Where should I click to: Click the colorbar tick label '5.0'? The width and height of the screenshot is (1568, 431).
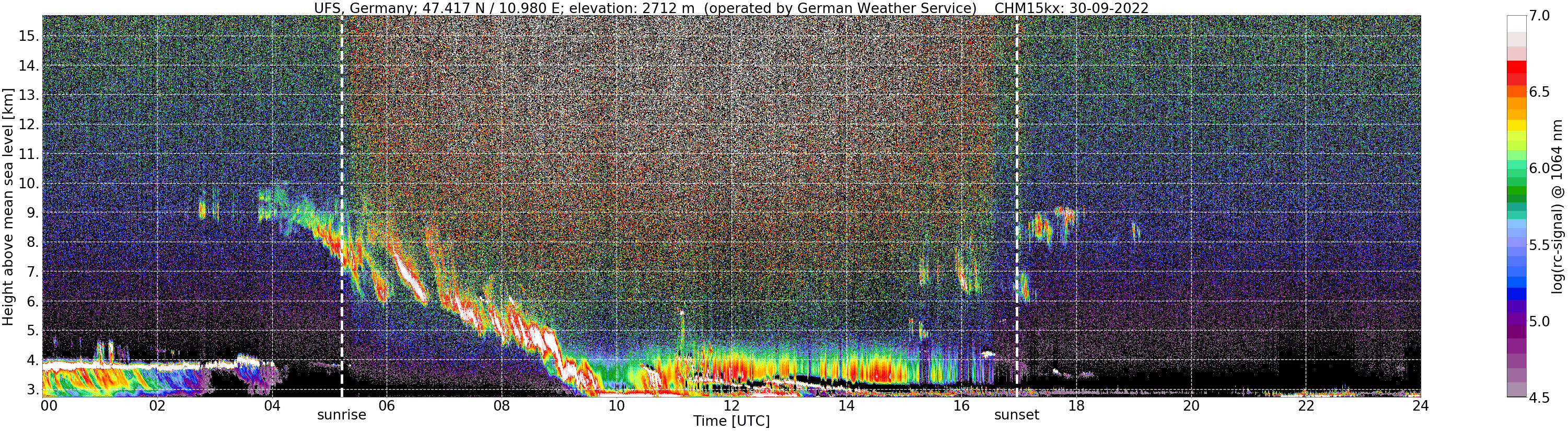tap(1539, 321)
